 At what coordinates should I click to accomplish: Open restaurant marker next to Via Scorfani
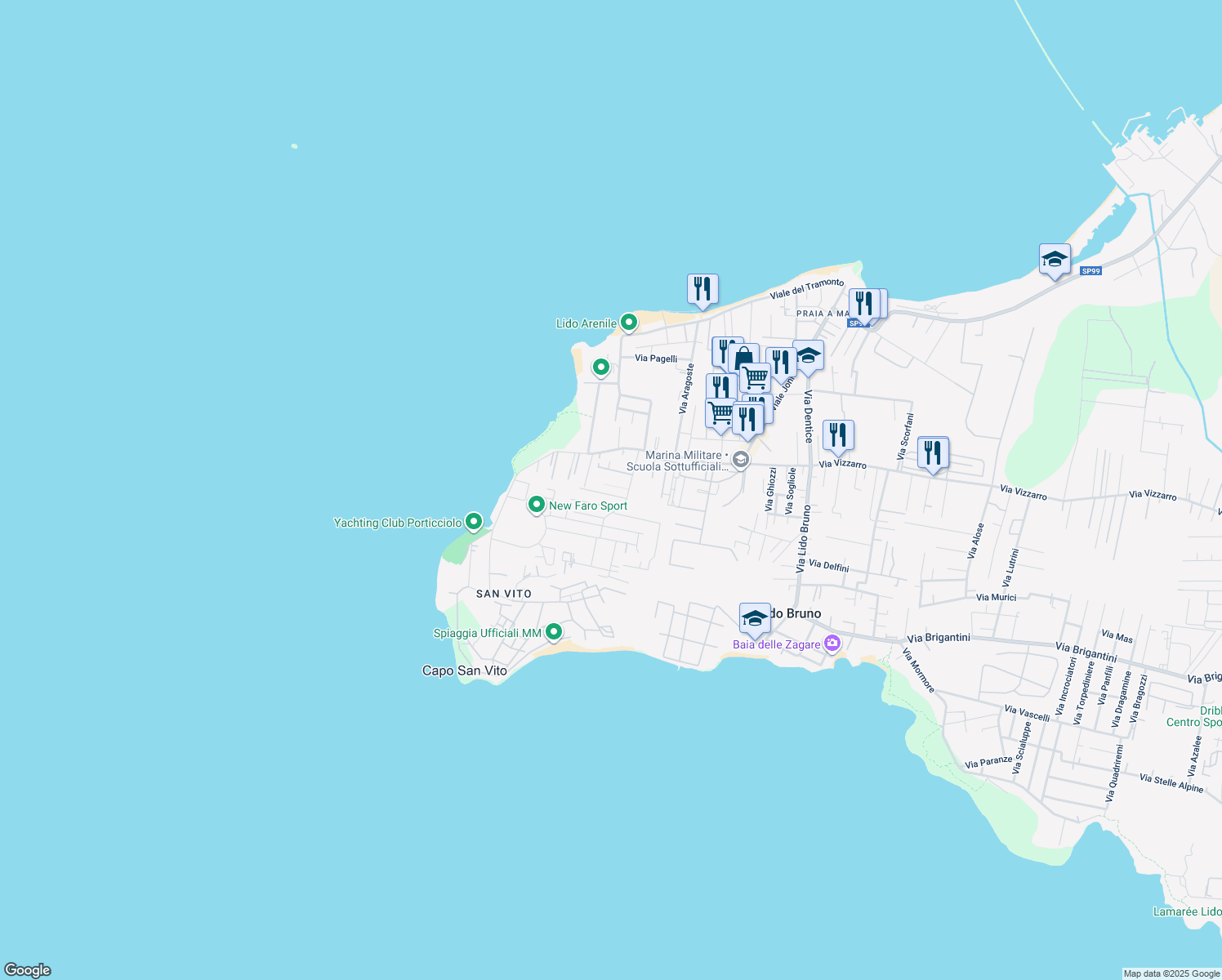[933, 453]
